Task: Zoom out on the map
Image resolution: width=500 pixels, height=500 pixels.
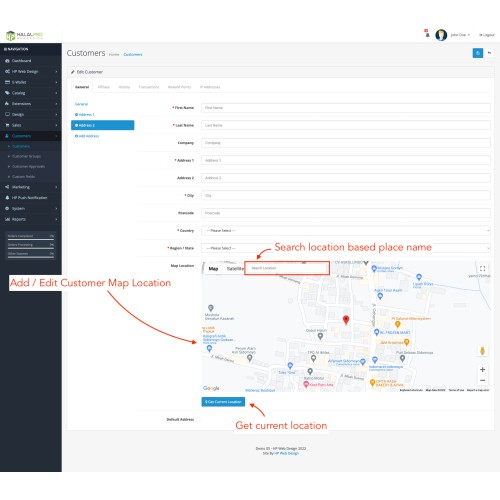Action: coord(482,380)
